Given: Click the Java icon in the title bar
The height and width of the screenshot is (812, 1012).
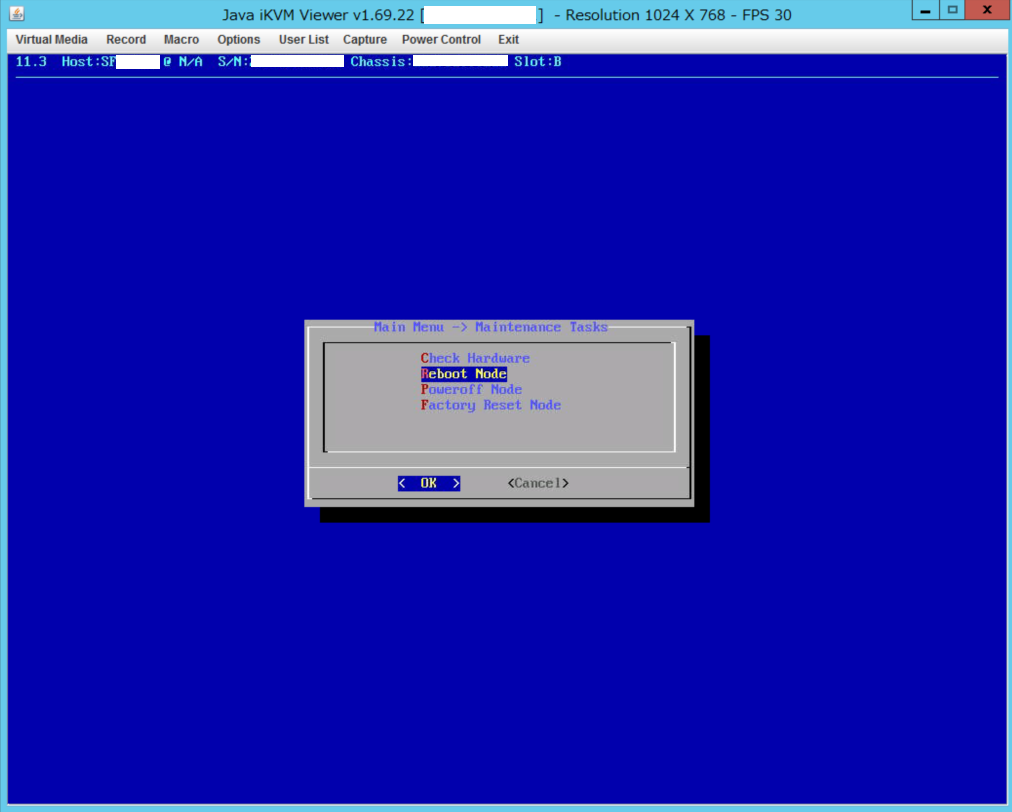Looking at the screenshot, I should (16, 14).
